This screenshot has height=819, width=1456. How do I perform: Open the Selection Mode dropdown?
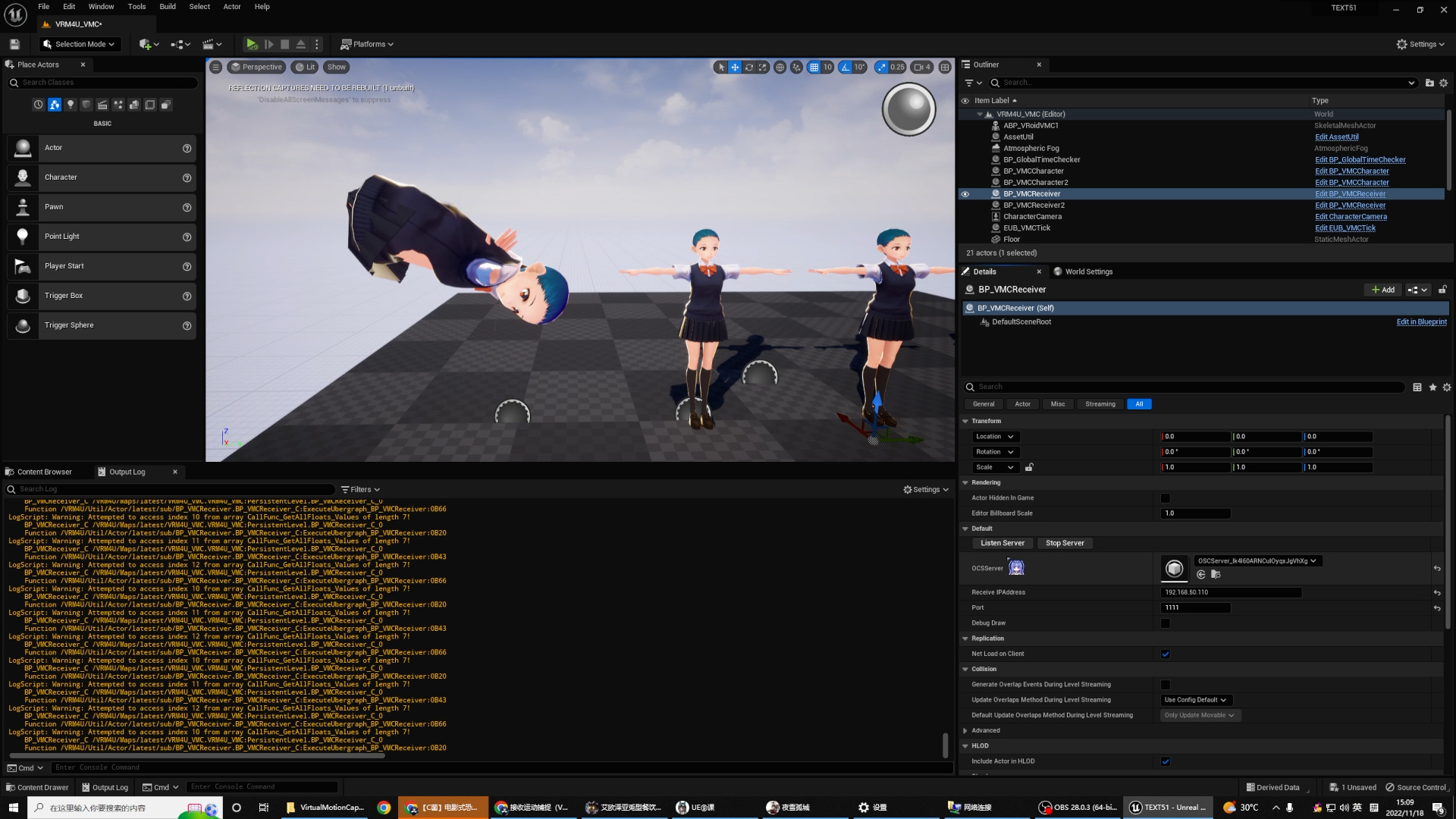80,44
